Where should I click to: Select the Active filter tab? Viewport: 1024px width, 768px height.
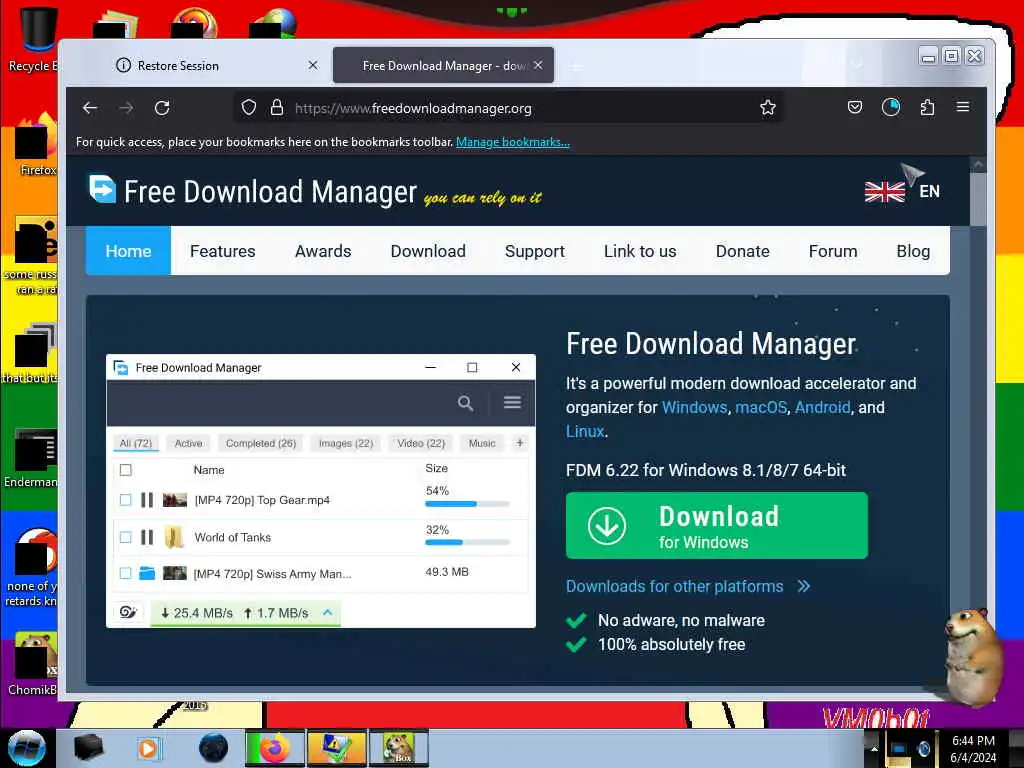click(x=189, y=443)
